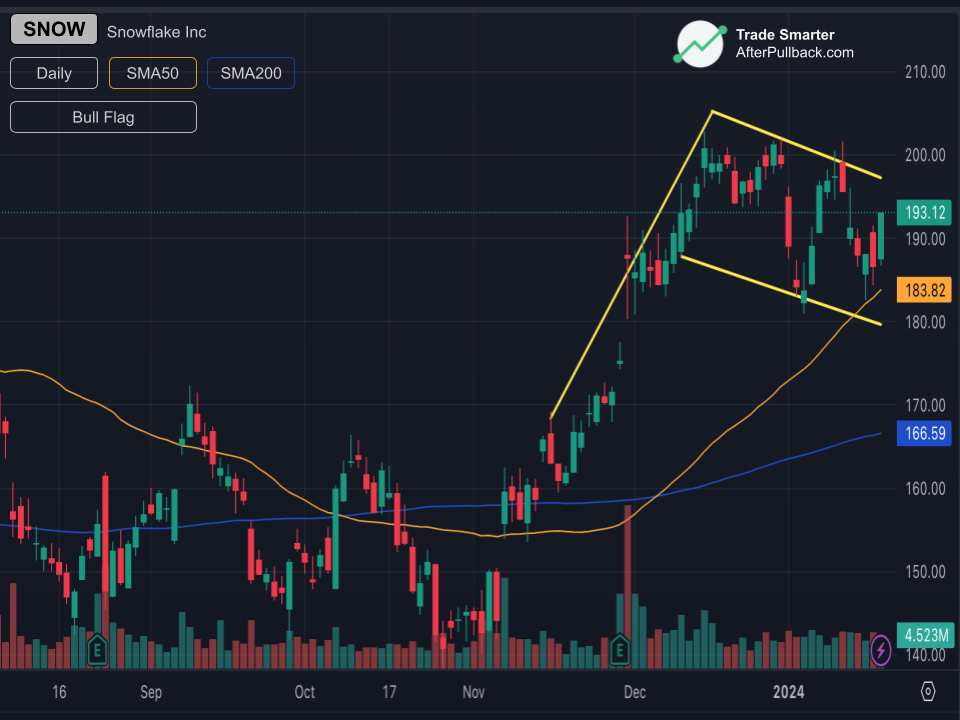
Task: Click the 193.12 current price label
Action: tap(924, 212)
